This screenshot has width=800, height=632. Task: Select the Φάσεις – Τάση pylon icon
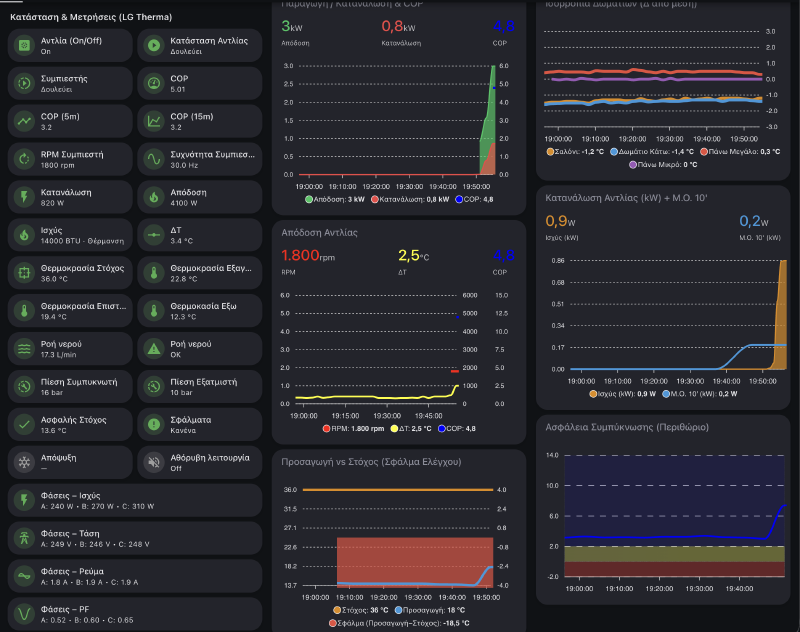(x=22, y=539)
